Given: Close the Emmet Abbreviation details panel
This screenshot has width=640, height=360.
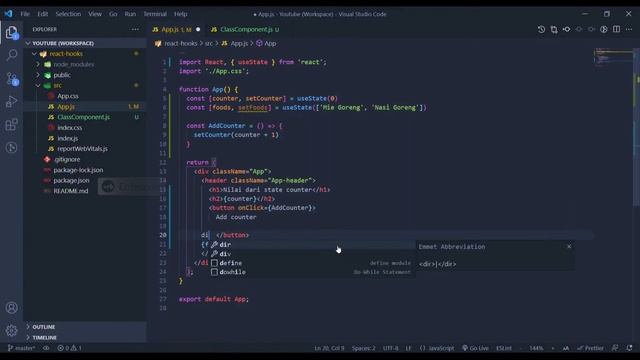Looking at the screenshot, I should point(569,247).
